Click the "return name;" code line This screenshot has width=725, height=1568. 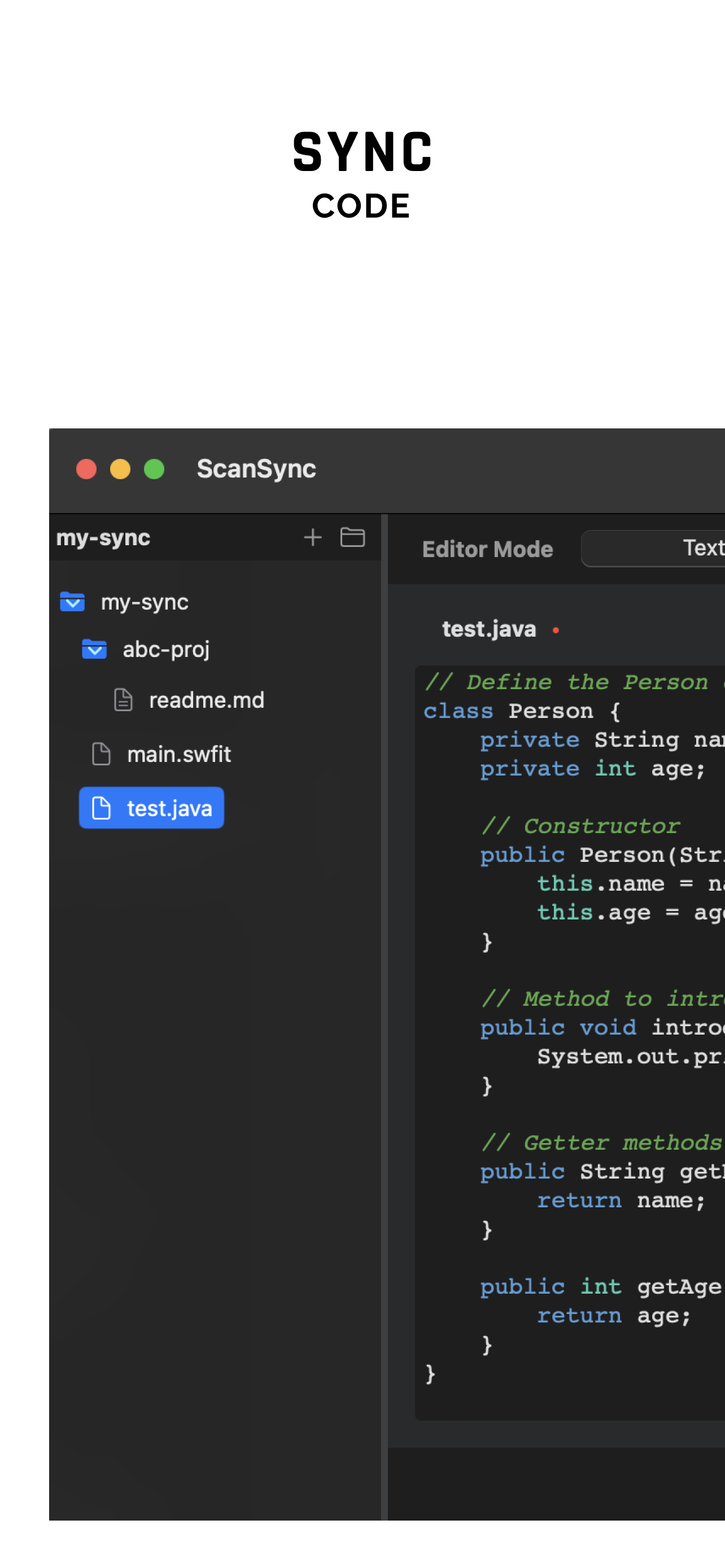coord(621,1200)
